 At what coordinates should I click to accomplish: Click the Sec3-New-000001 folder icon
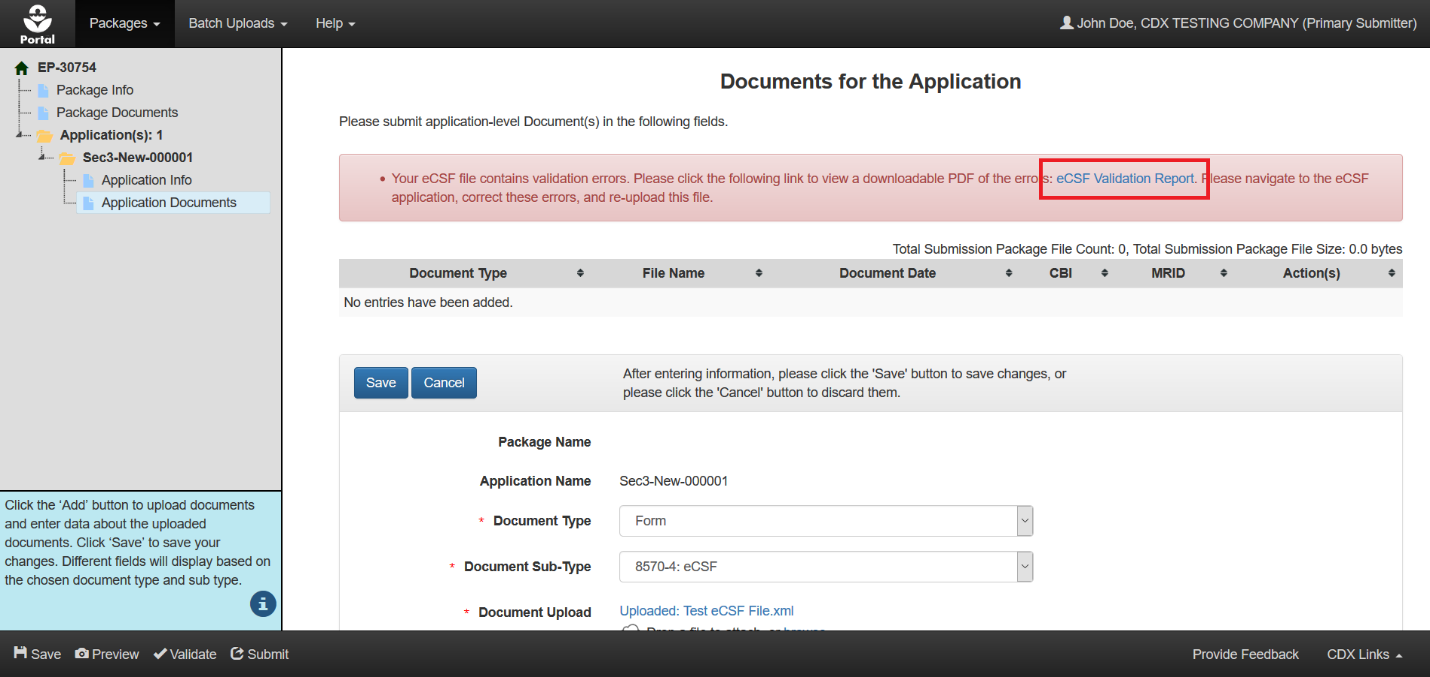tap(67, 158)
